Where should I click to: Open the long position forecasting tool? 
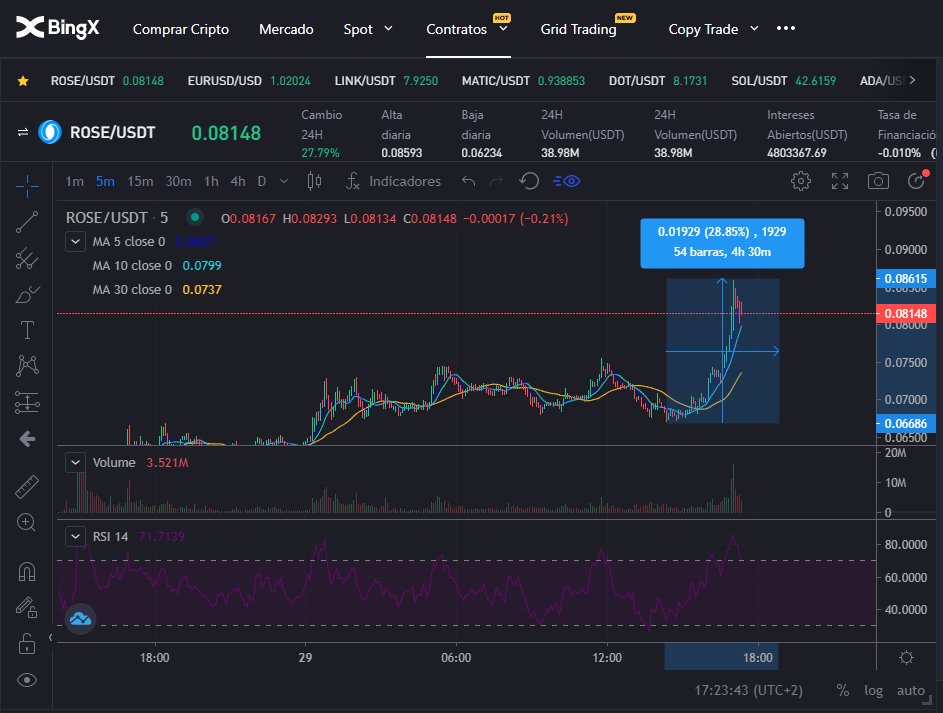(27, 402)
